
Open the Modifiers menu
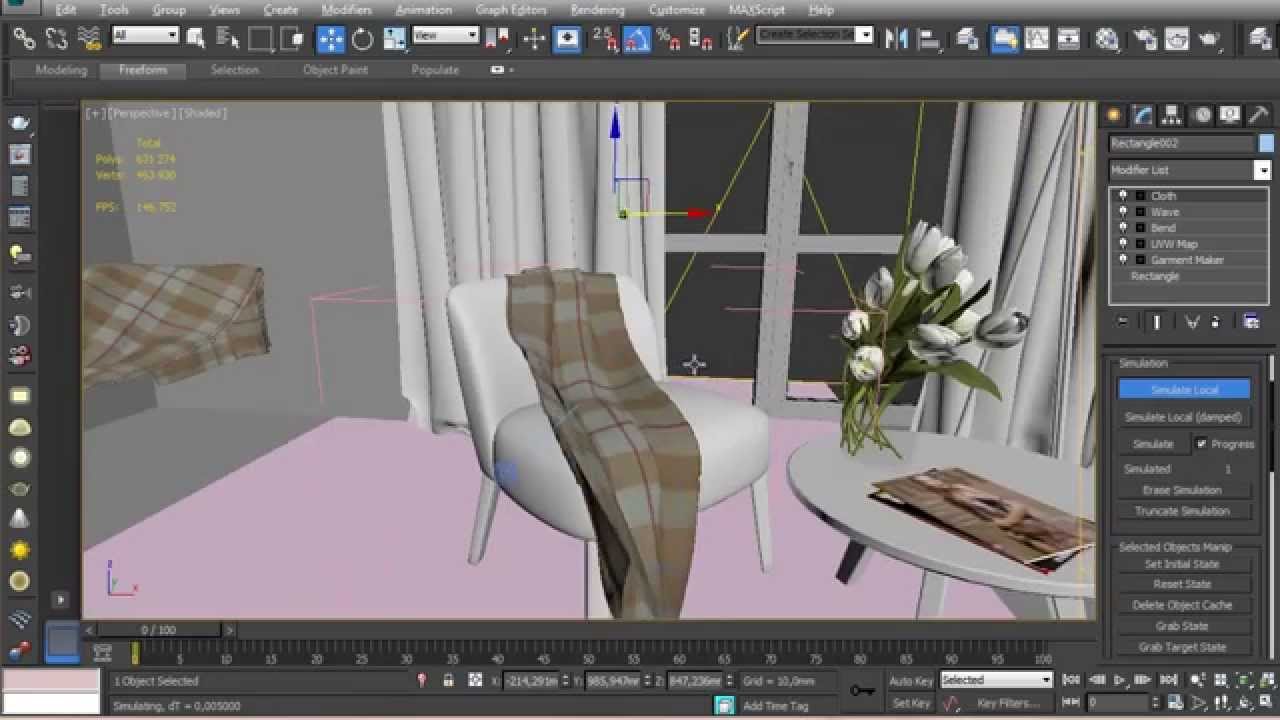click(x=347, y=9)
